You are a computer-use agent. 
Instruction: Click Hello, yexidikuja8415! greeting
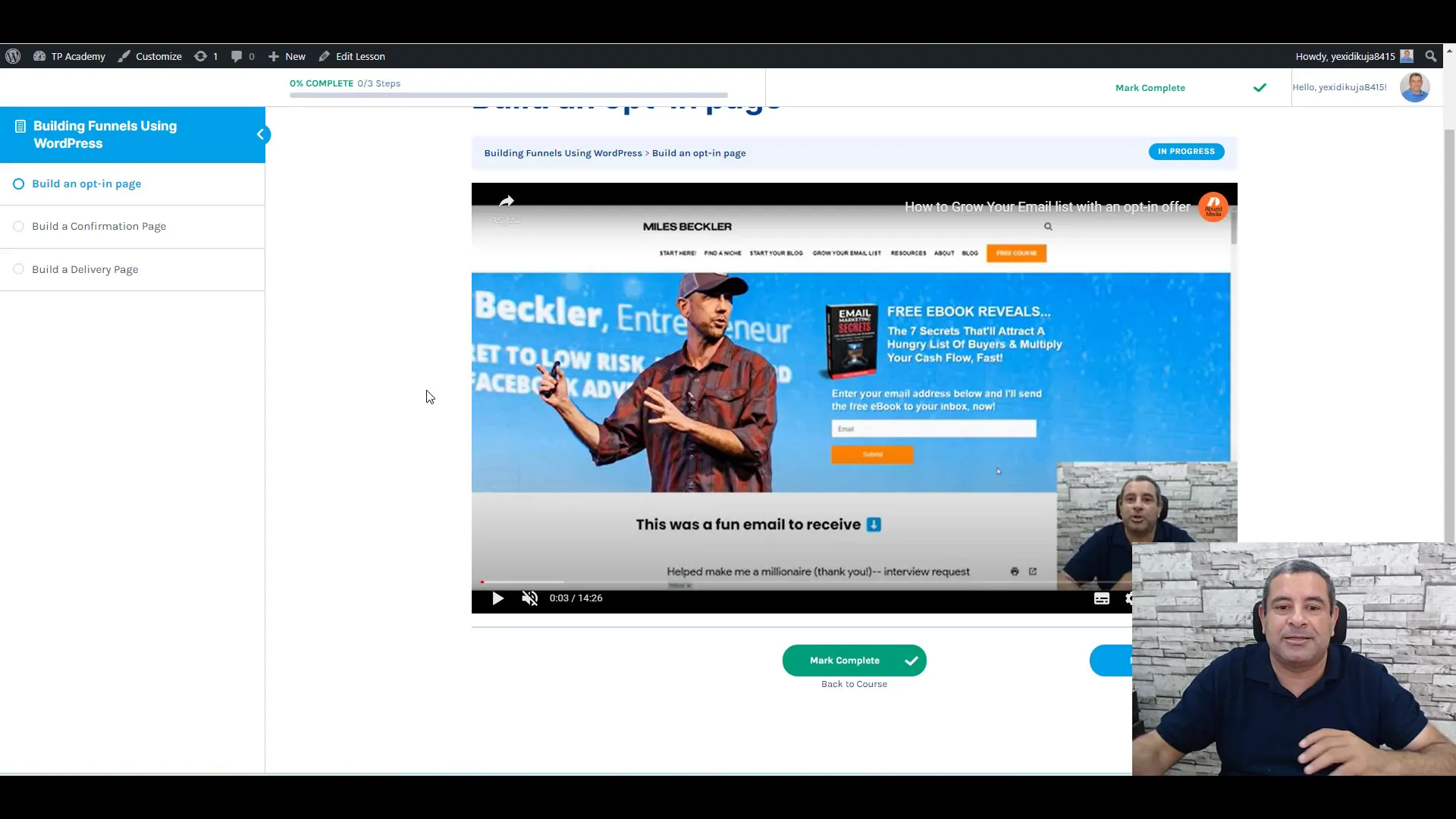[x=1339, y=87]
